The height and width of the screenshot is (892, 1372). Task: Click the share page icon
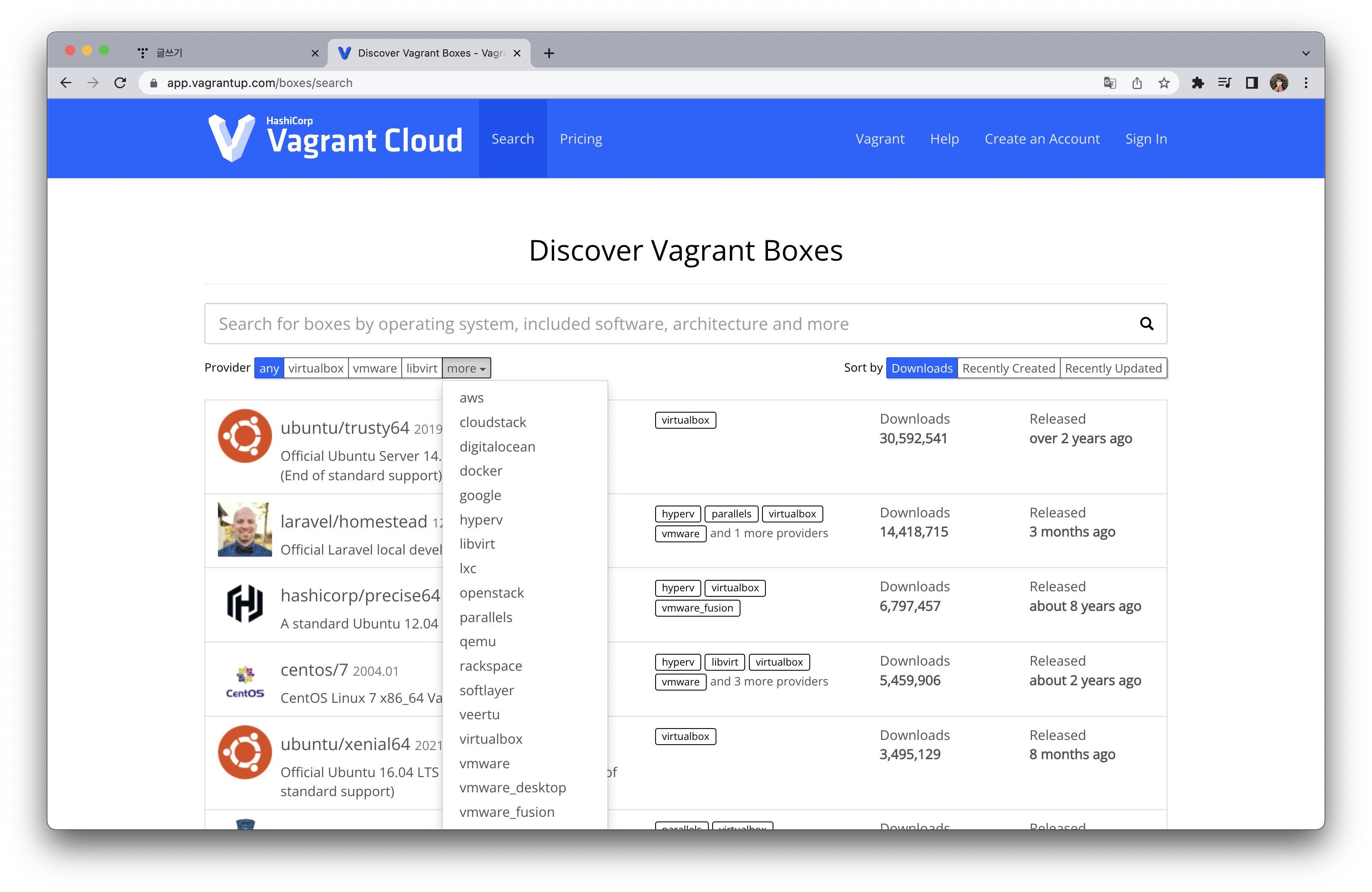point(1137,83)
